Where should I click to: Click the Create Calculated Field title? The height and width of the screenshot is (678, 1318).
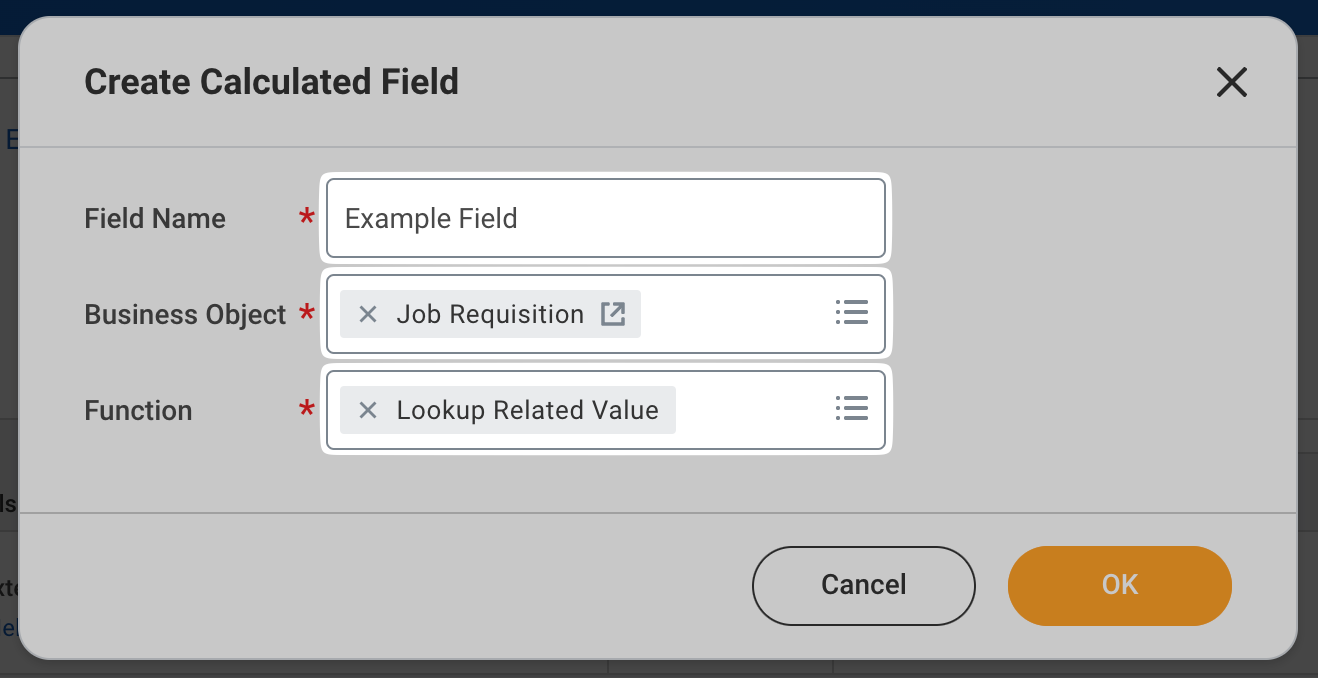click(271, 82)
